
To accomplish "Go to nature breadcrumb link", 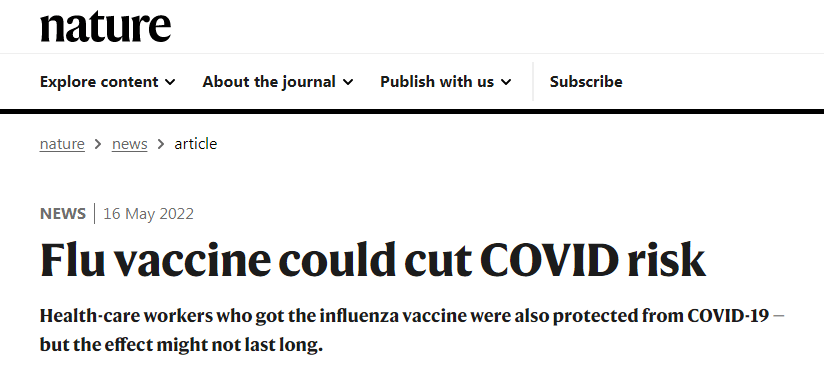I will click(62, 144).
